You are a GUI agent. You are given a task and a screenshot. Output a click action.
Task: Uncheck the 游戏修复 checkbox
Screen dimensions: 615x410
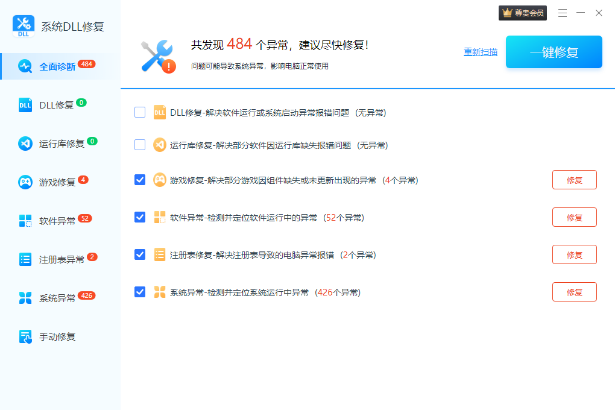(140, 180)
